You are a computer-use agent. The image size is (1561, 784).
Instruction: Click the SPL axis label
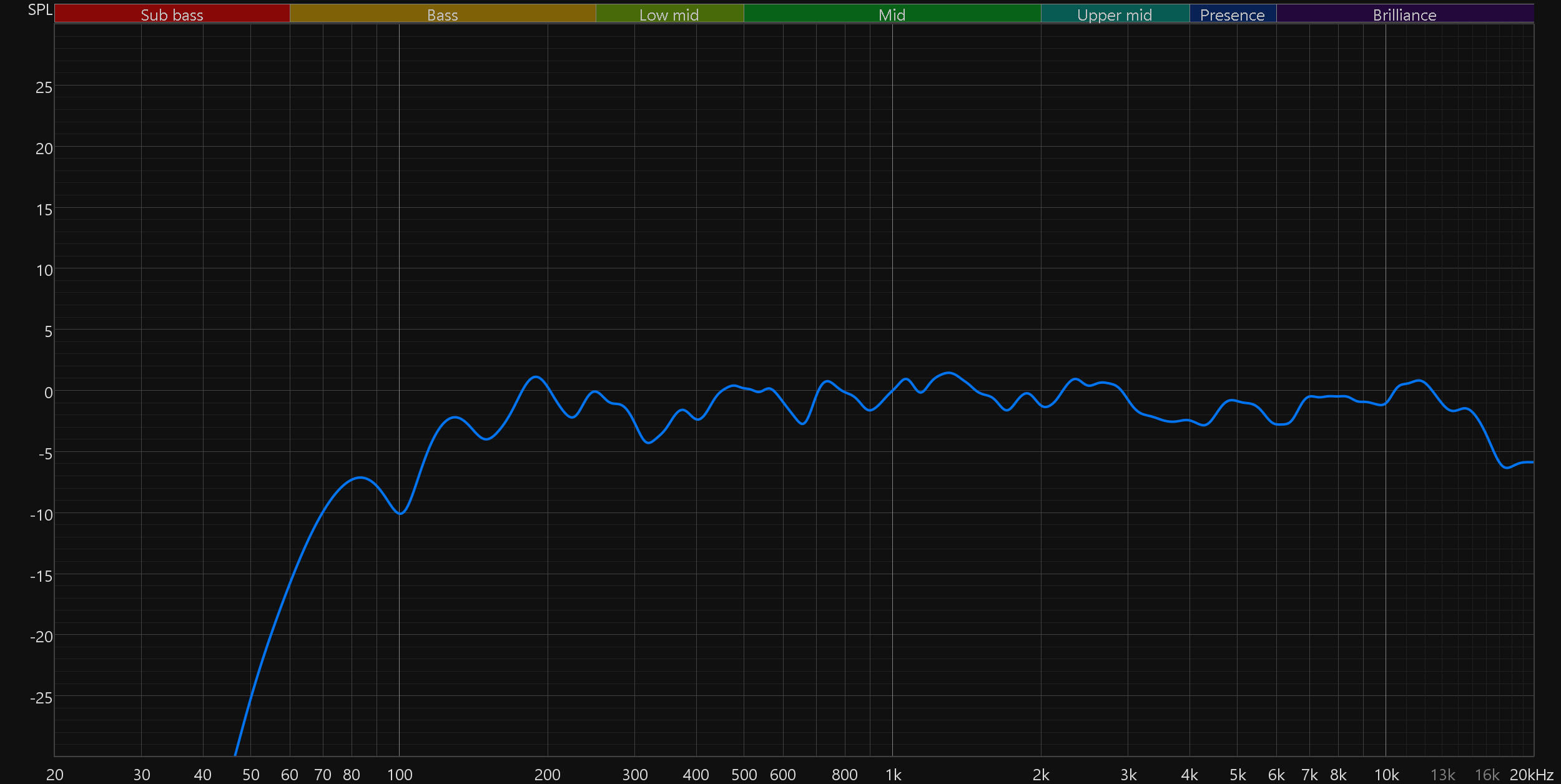point(40,10)
